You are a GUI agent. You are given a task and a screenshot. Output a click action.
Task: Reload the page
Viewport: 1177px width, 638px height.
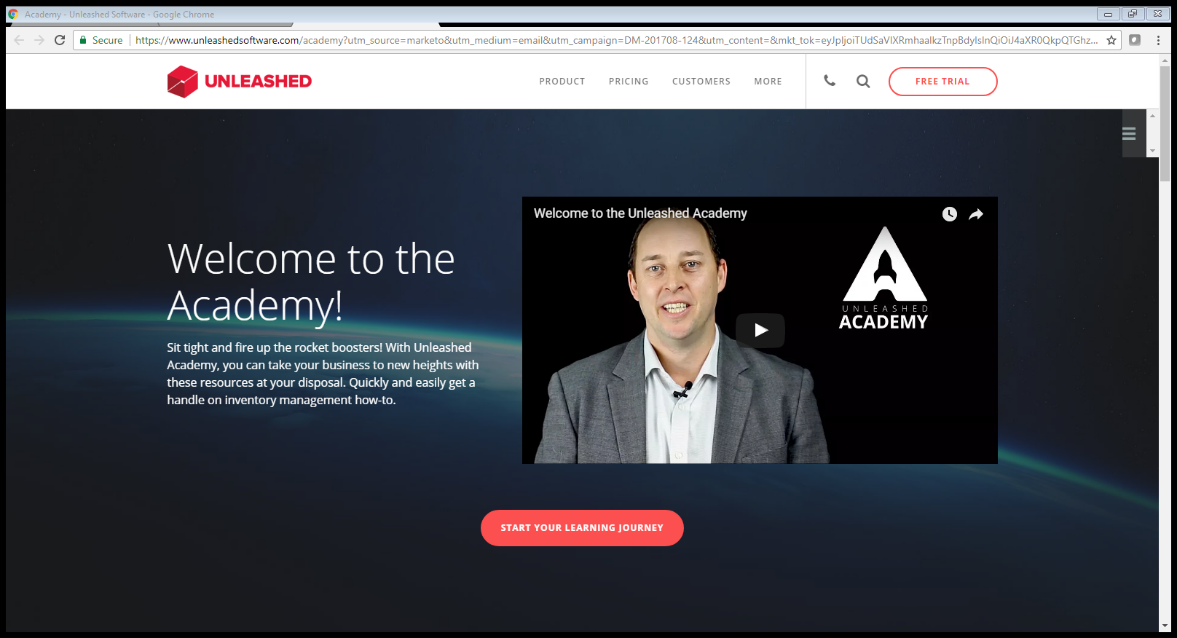point(60,39)
